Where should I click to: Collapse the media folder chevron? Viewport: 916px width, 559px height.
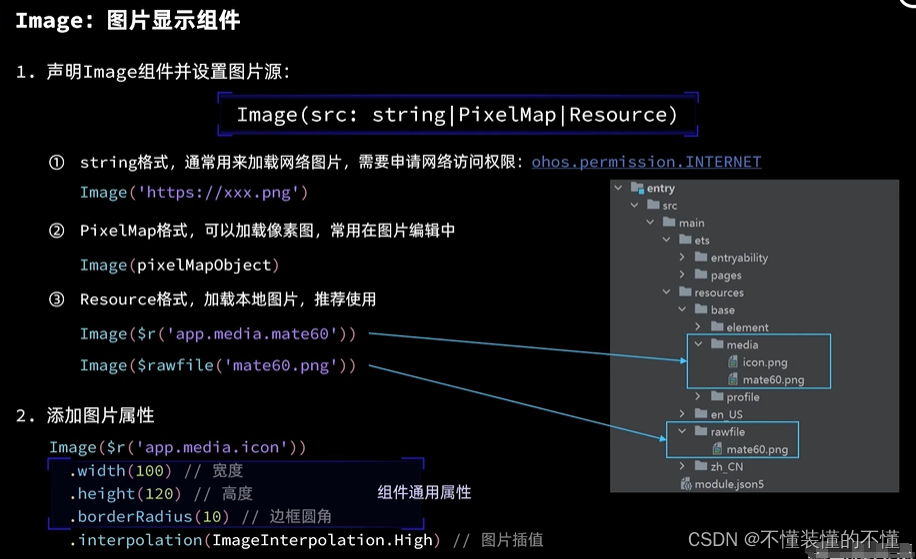coord(698,344)
